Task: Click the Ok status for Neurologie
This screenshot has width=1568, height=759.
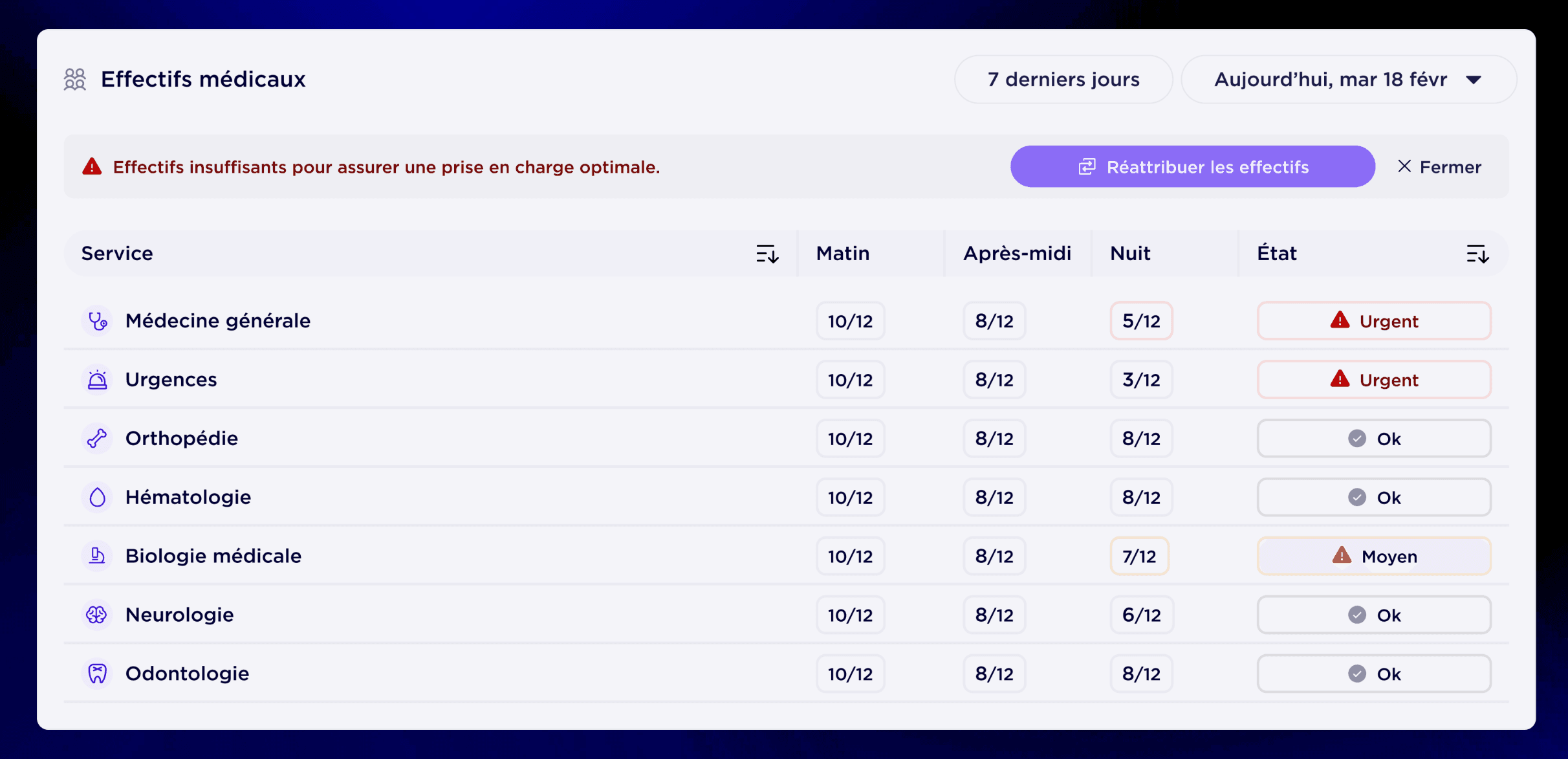Action: pyautogui.click(x=1374, y=615)
